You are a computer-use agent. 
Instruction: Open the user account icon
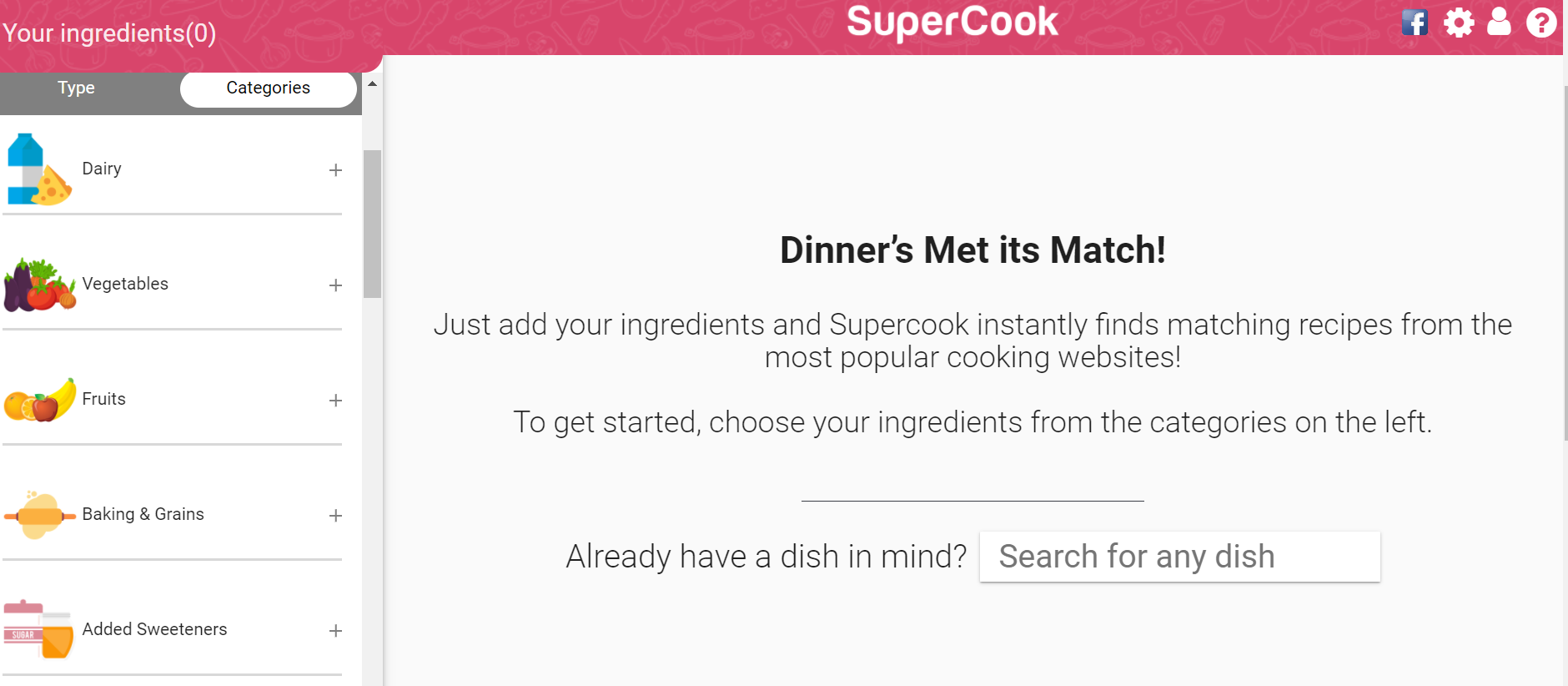pyautogui.click(x=1499, y=21)
